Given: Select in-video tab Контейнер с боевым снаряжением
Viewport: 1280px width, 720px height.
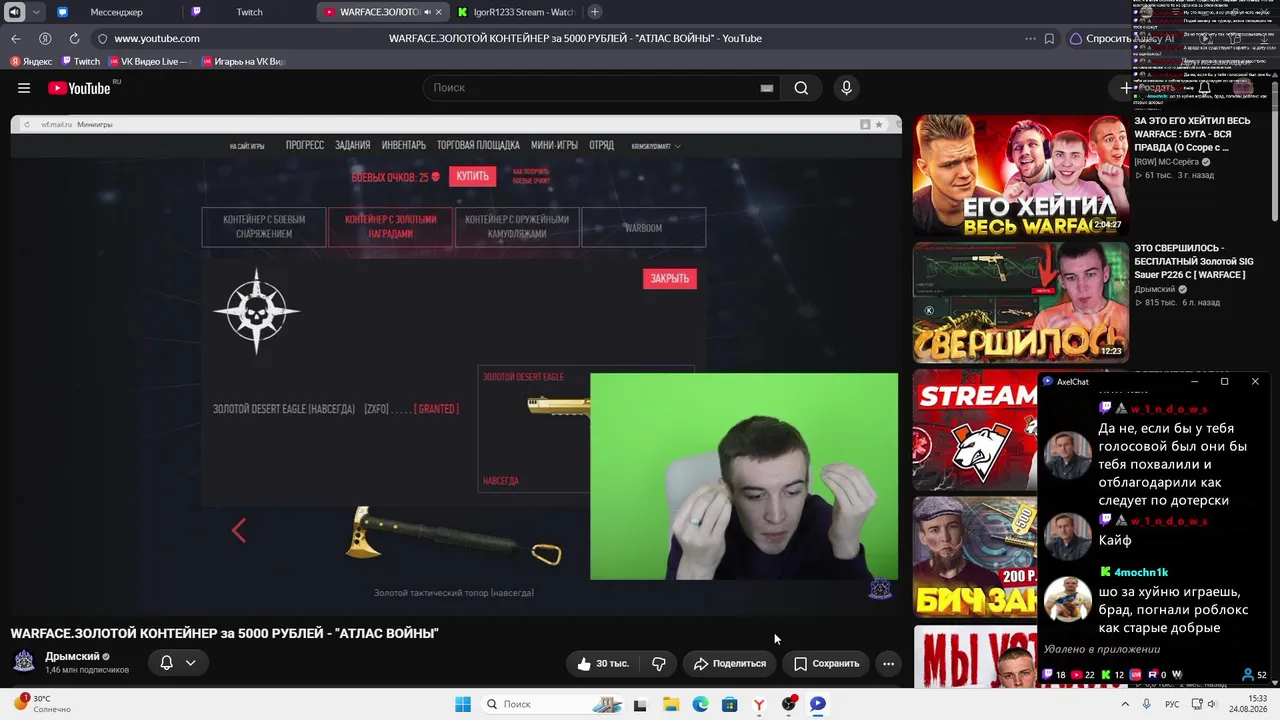Looking at the screenshot, I should coord(264,227).
